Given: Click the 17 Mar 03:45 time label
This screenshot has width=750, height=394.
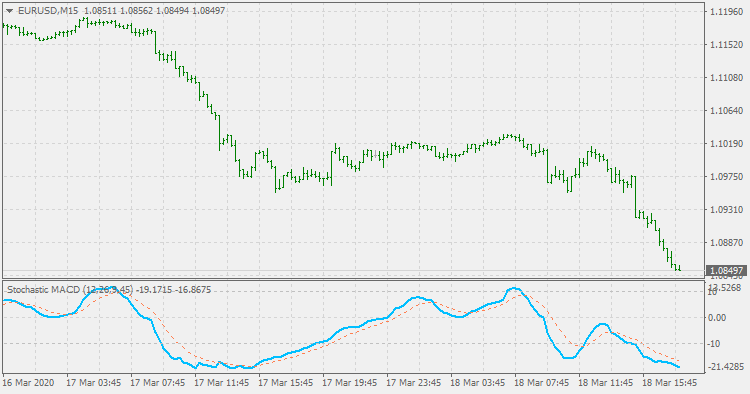Looking at the screenshot, I should click(93, 383).
